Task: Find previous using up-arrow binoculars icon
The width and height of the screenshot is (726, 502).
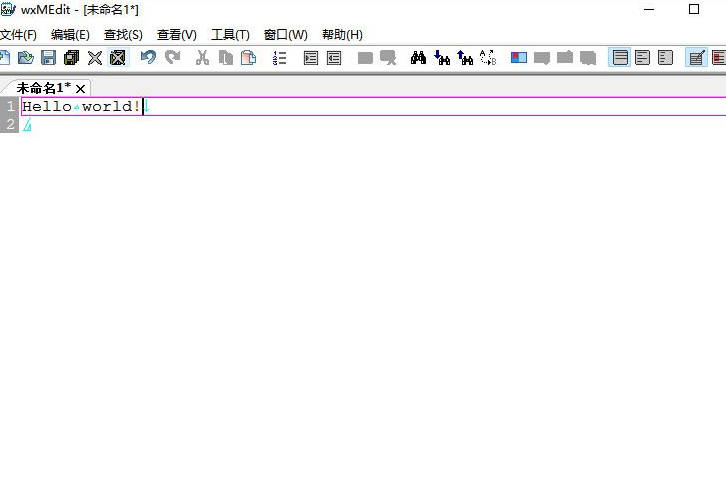Action: (465, 58)
